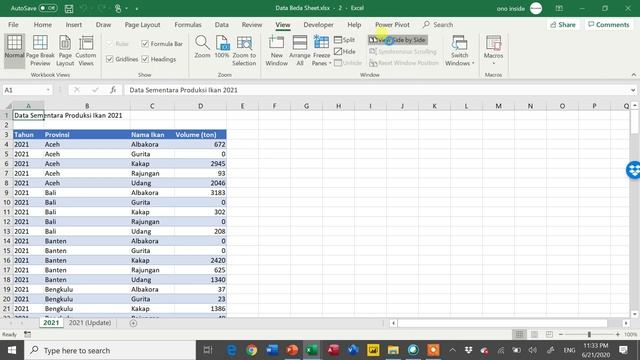Click the zoom slider handle
The height and width of the screenshot is (360, 640).
coord(589,334)
